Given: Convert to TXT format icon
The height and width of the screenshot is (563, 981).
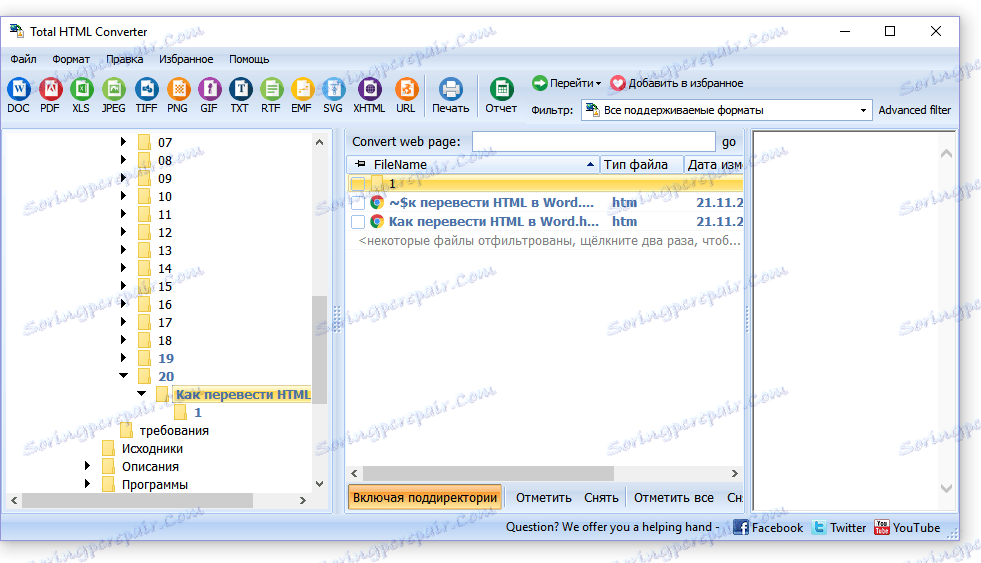Looking at the screenshot, I should (240, 89).
